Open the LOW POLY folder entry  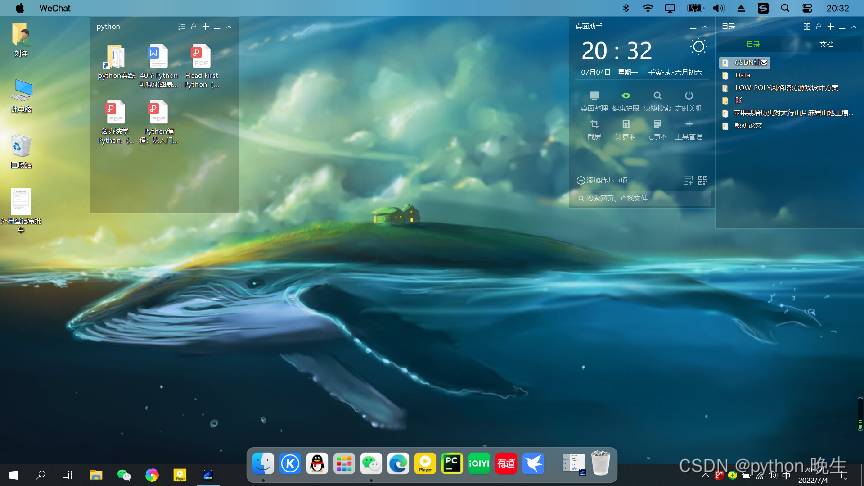780,88
